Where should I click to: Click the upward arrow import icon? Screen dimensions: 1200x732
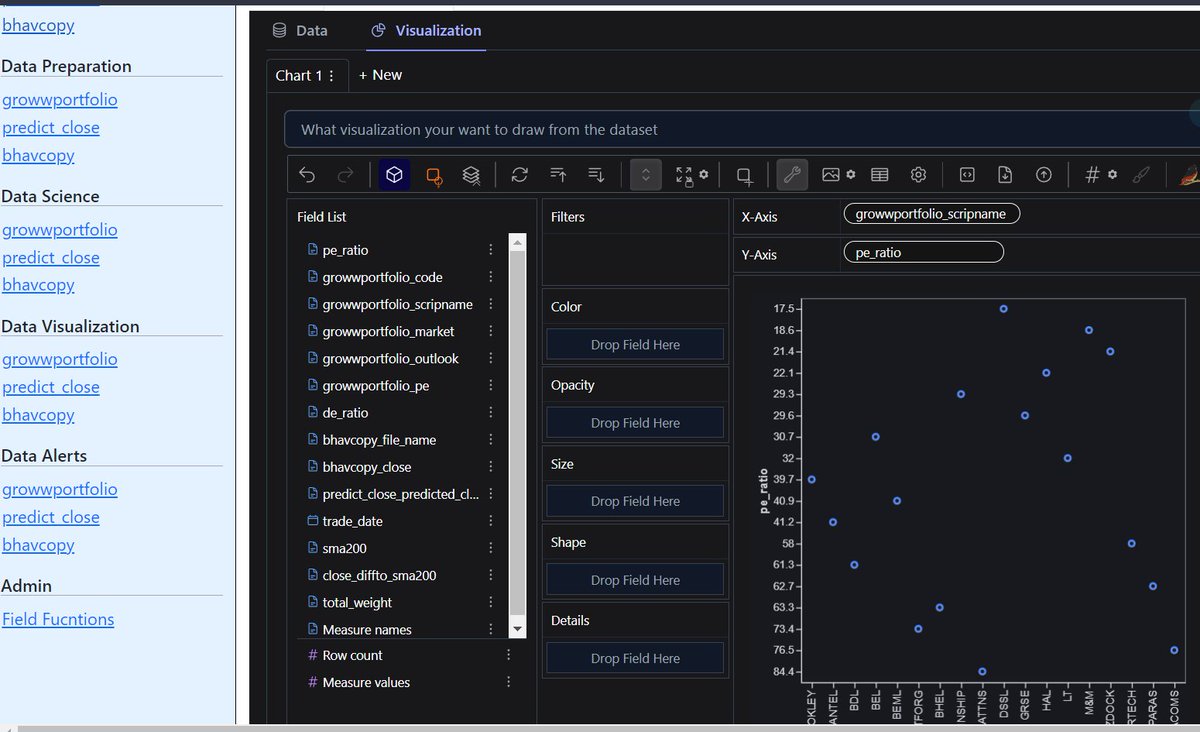coord(1044,175)
